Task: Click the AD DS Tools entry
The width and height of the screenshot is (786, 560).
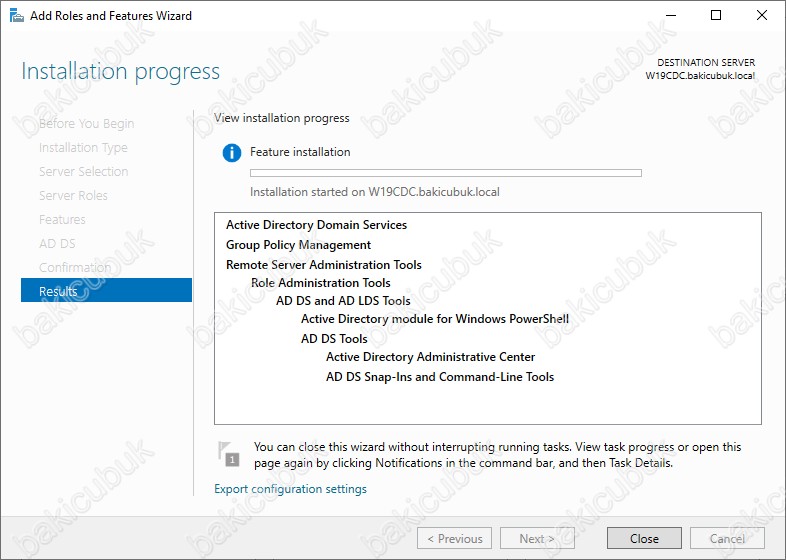Action: click(334, 339)
